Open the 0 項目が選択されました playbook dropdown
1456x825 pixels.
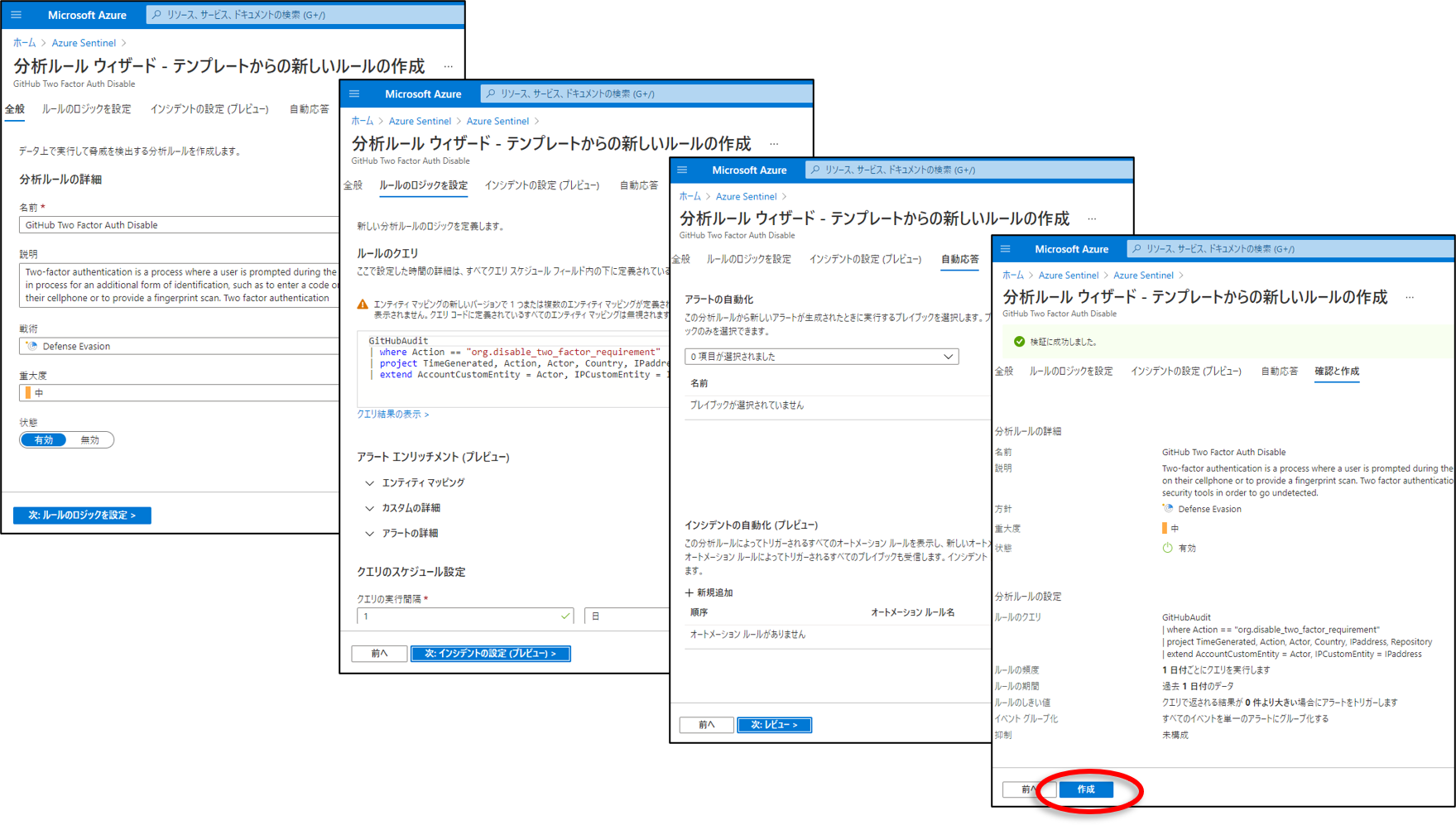tap(821, 357)
